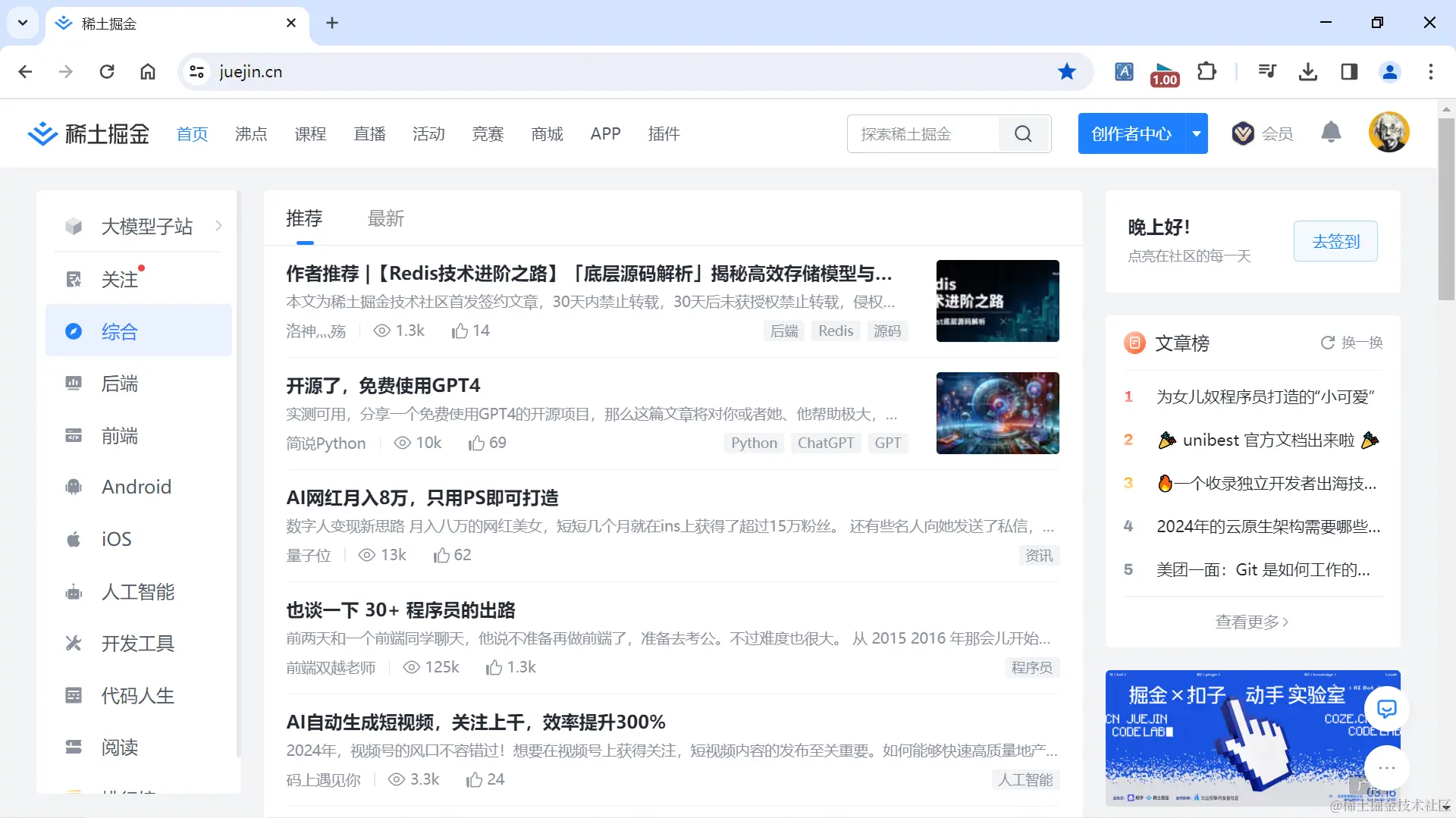Viewport: 1456px width, 818px height.
Task: Click the GPT4 article thumbnail
Action: (x=997, y=413)
